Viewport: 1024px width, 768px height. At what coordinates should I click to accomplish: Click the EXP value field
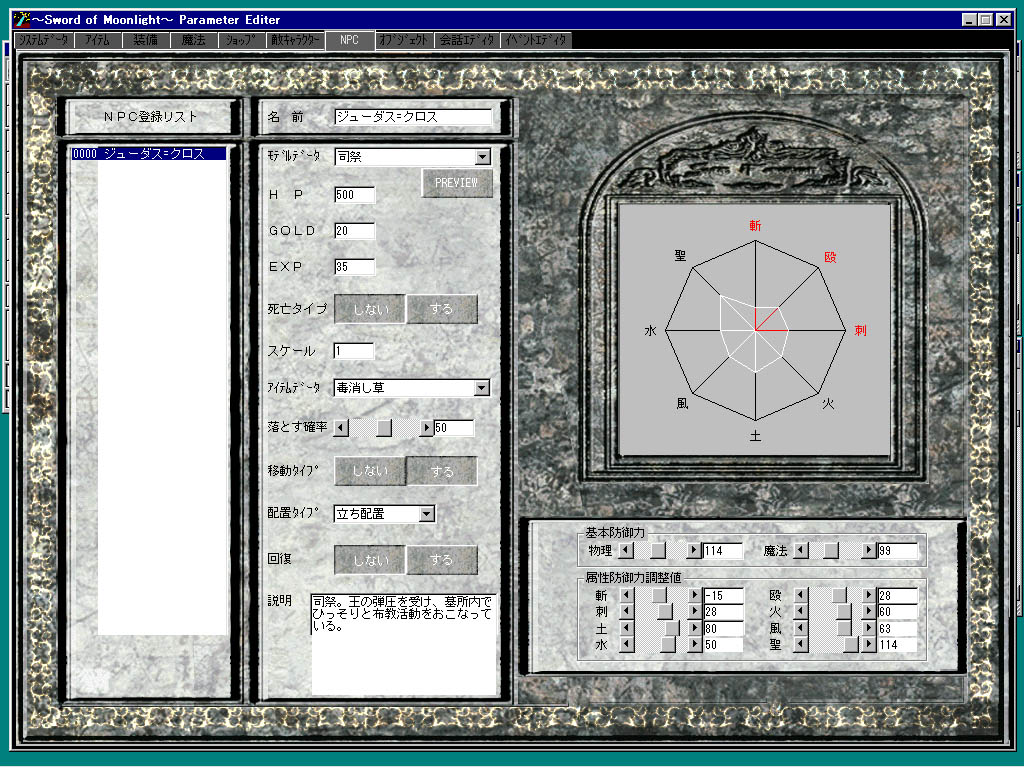point(355,266)
